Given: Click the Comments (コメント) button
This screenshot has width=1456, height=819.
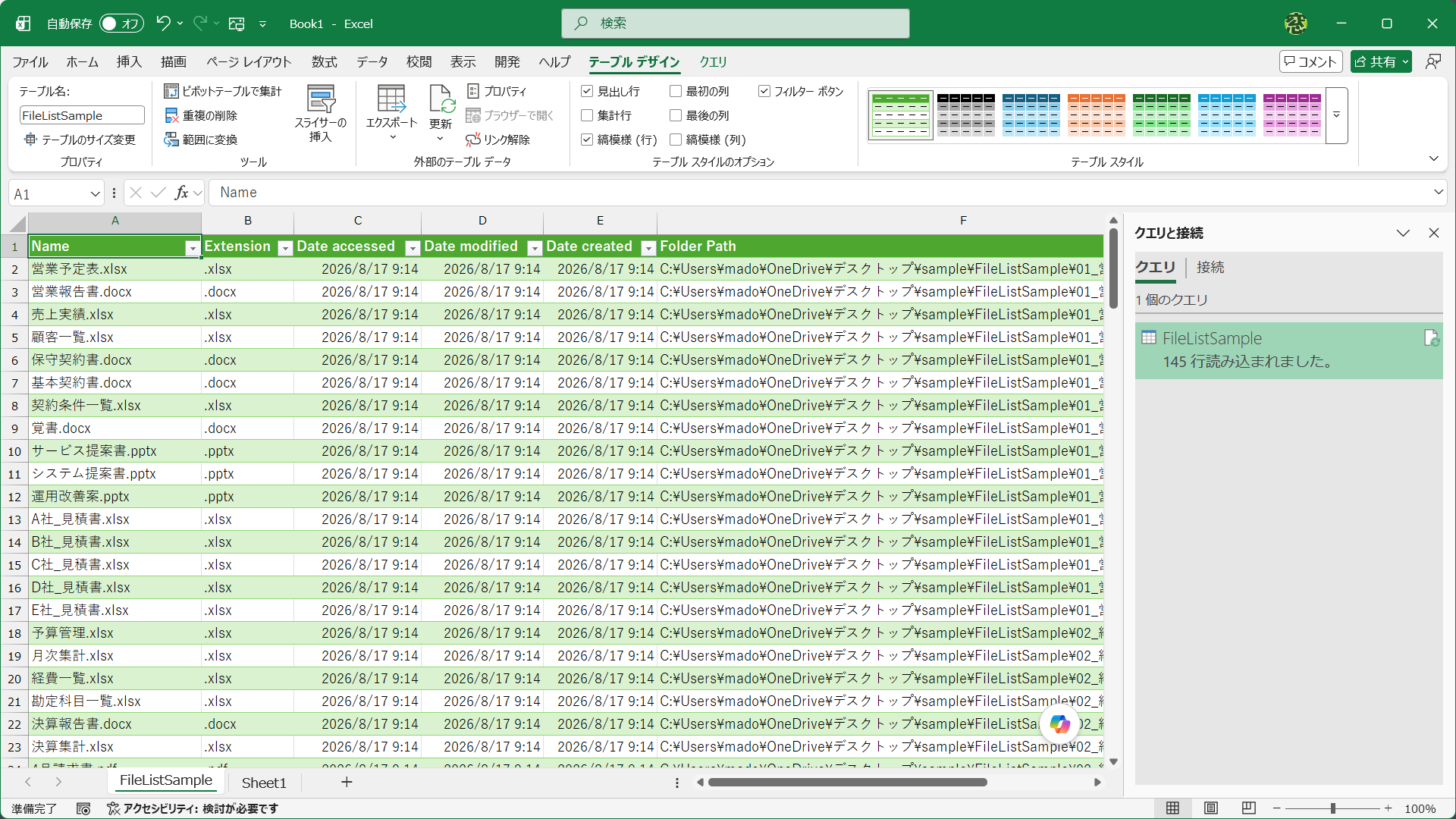Looking at the screenshot, I should [1310, 61].
